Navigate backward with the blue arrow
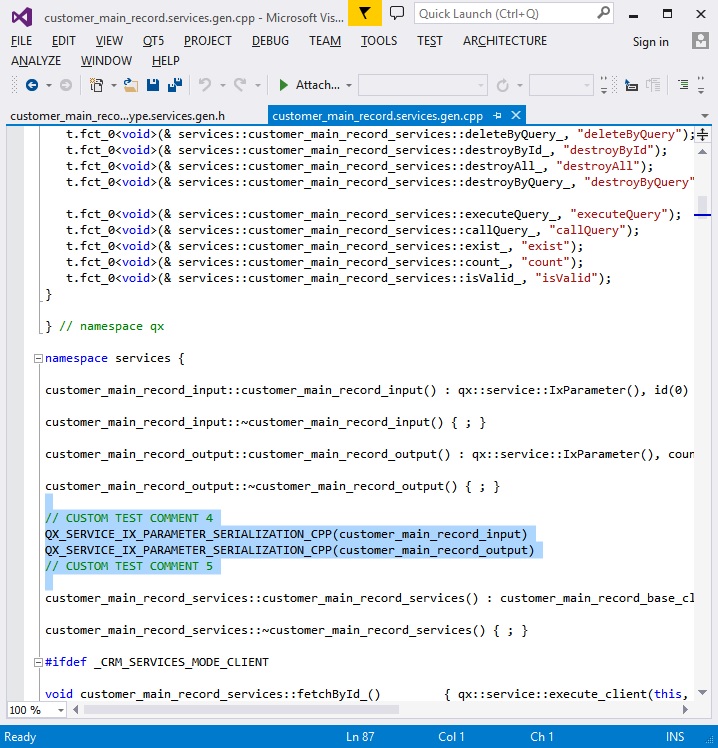 click(x=31, y=85)
